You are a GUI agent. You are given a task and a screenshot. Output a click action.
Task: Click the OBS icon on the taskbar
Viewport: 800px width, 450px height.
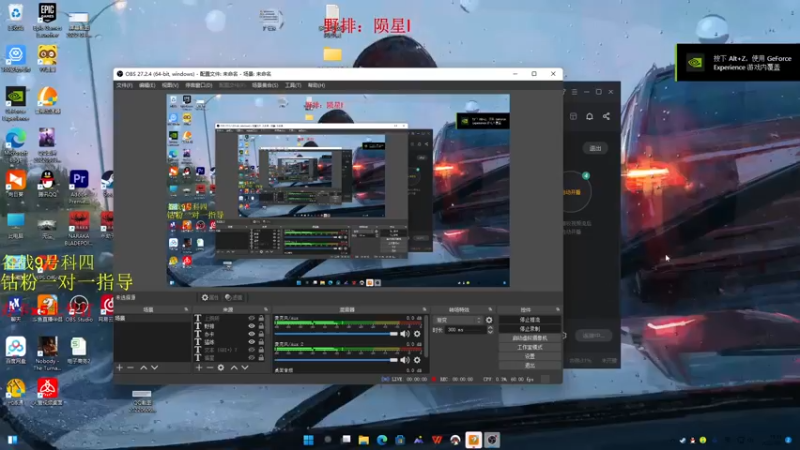point(492,440)
